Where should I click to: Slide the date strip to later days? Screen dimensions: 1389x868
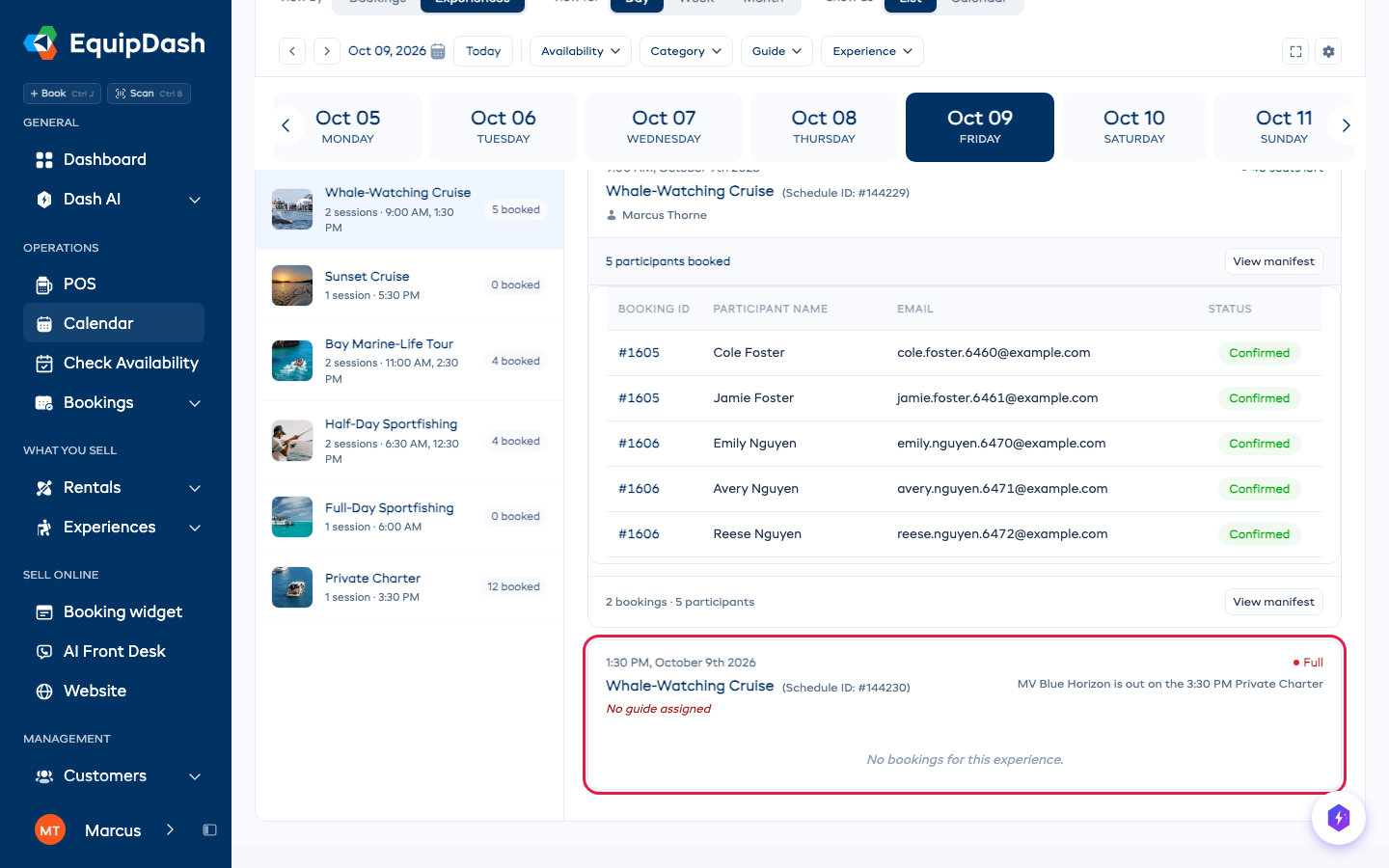1346,125
